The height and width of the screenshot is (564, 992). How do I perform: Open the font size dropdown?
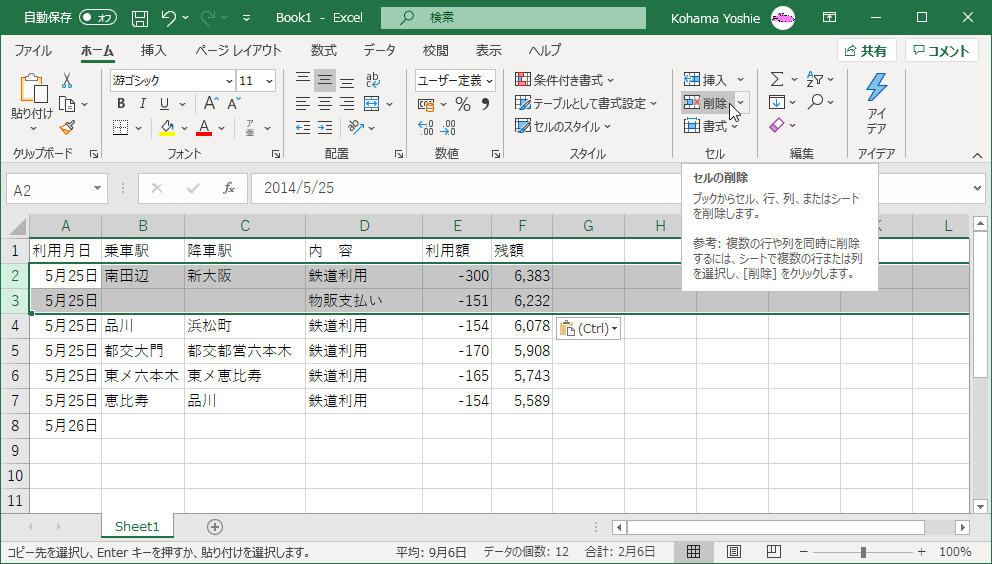click(270, 81)
